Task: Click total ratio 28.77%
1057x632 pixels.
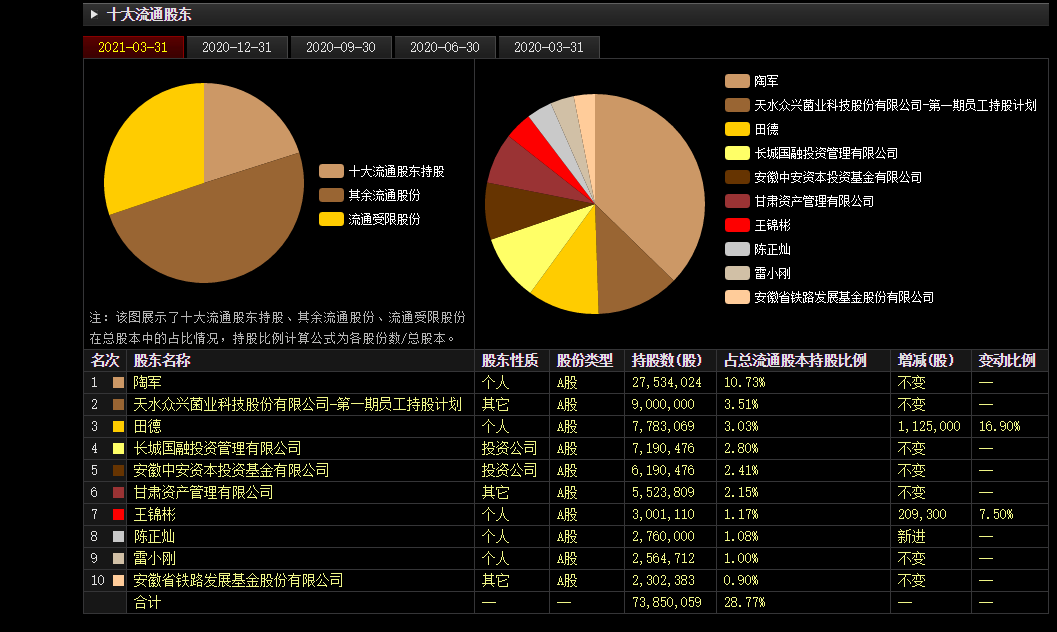Action: pos(744,602)
